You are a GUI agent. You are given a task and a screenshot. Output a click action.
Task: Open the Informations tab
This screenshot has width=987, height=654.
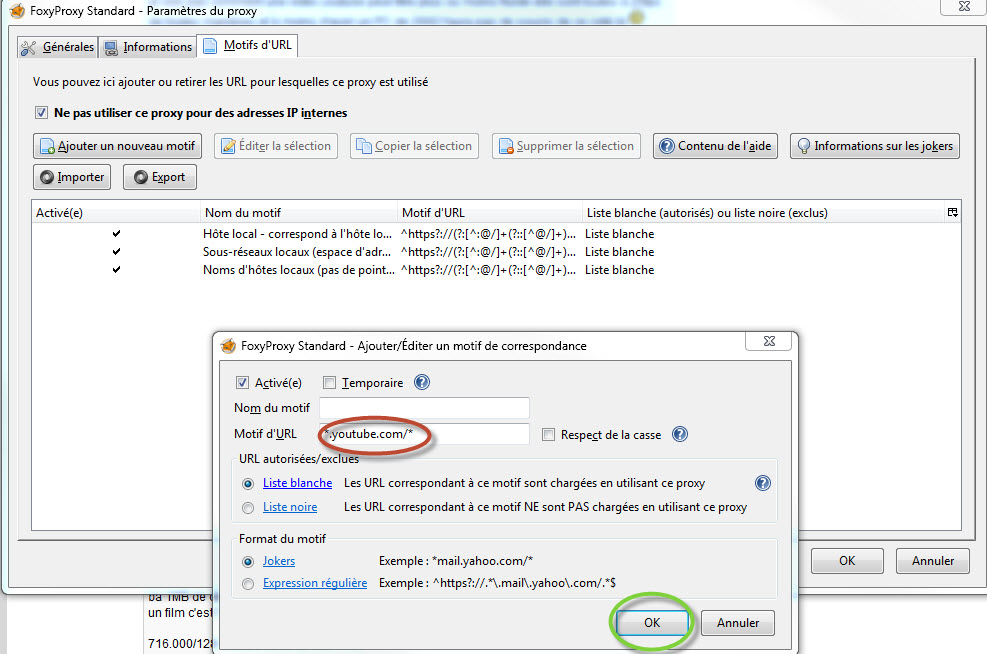tap(148, 47)
